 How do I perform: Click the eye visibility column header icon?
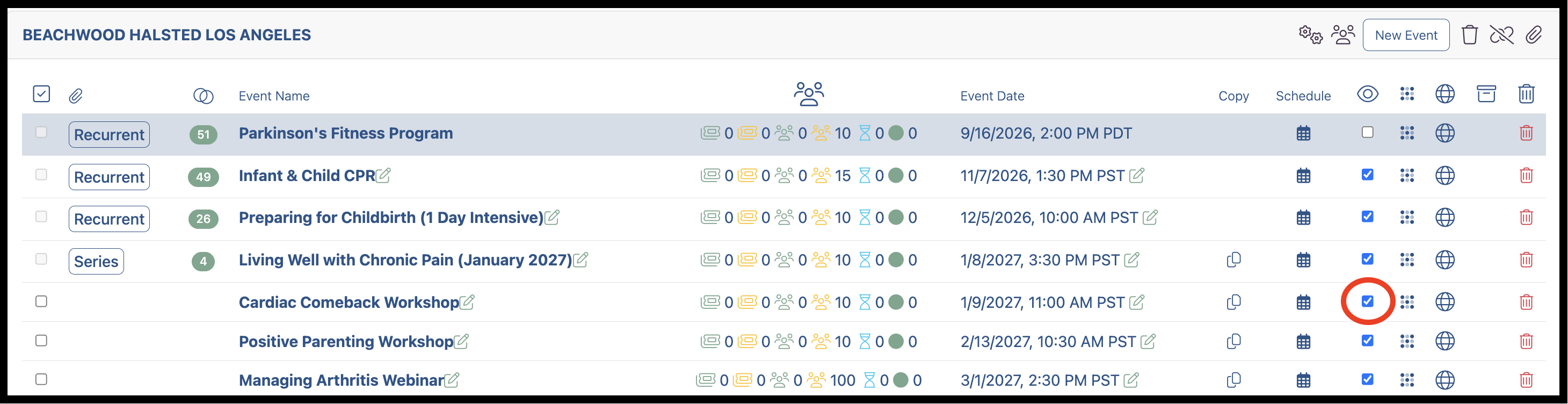[1367, 95]
